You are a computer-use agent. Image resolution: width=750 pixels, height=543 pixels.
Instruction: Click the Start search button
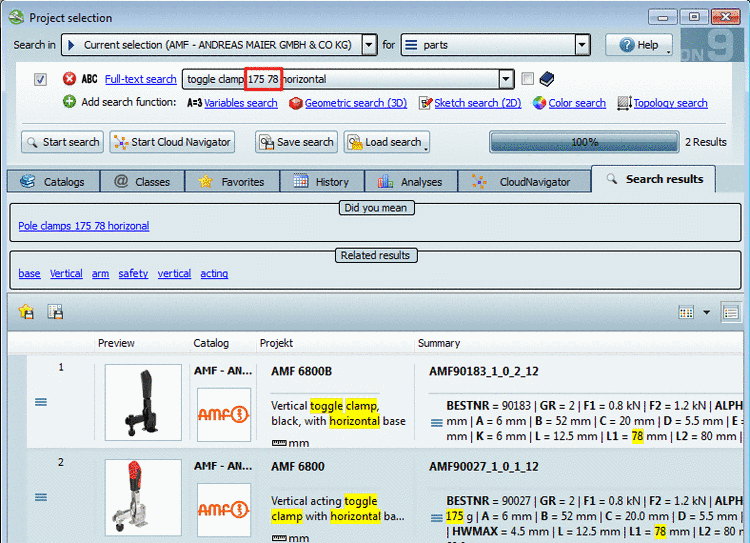point(62,142)
